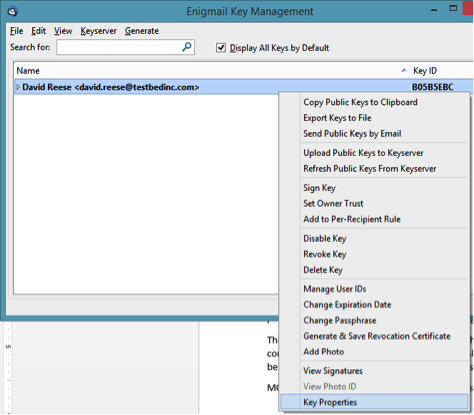Click the magnifier search icon
Image resolution: width=474 pixels, height=415 pixels.
coord(187,47)
